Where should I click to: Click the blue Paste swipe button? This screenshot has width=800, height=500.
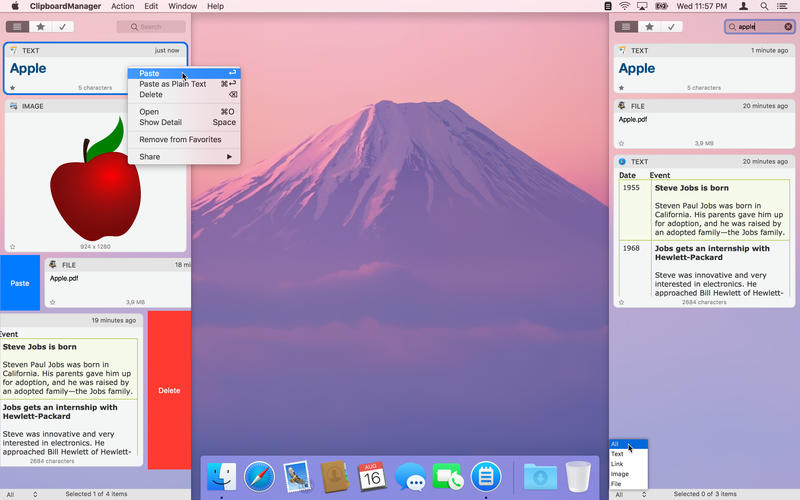(x=20, y=283)
